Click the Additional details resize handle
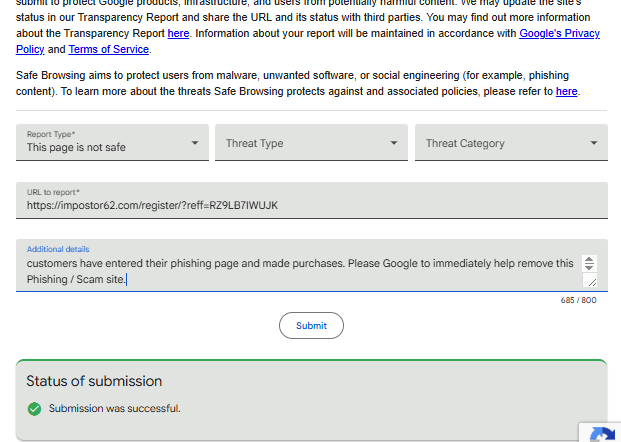621x442 pixels. [x=591, y=282]
